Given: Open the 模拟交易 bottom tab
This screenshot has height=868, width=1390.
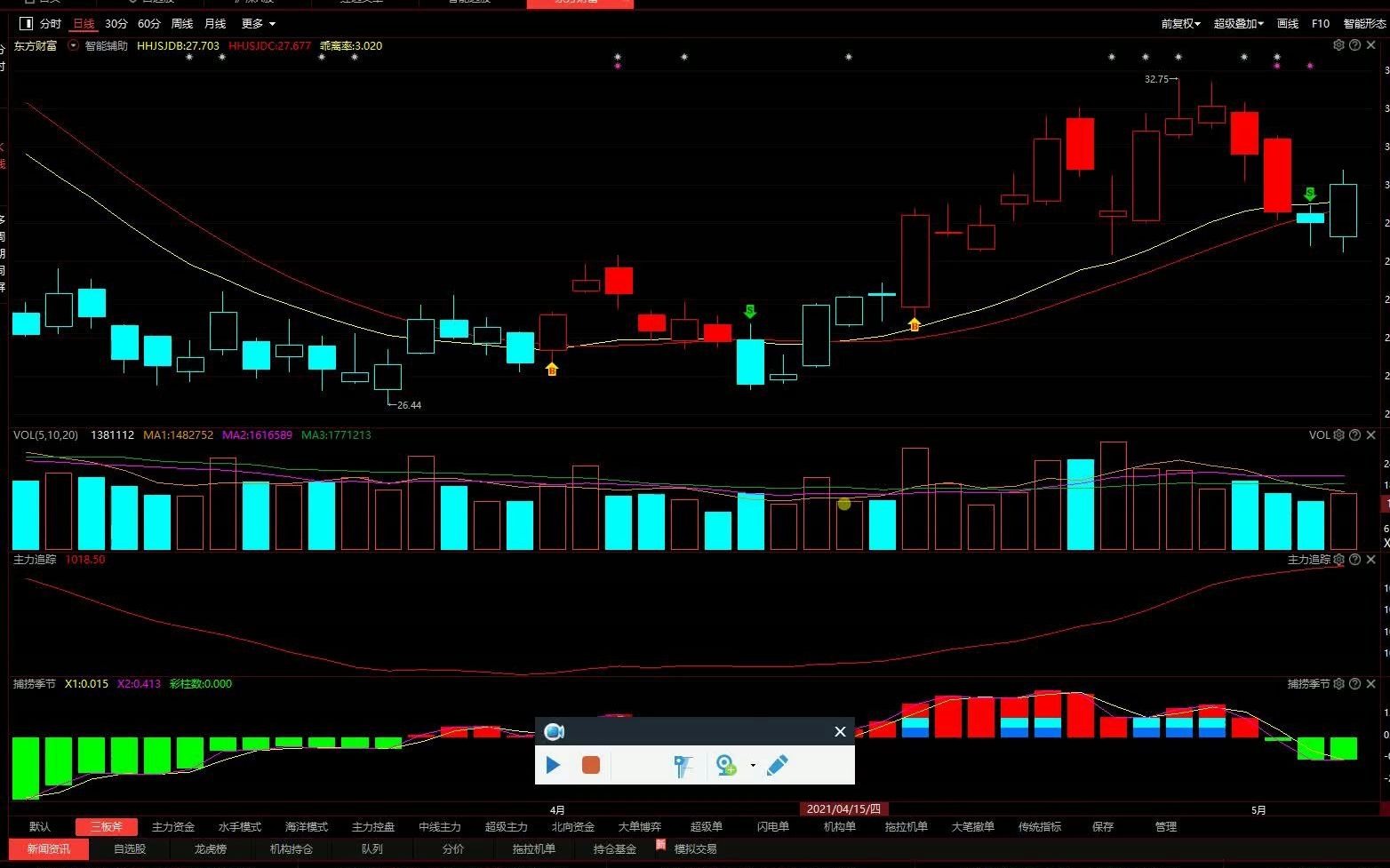Looking at the screenshot, I should (x=696, y=849).
